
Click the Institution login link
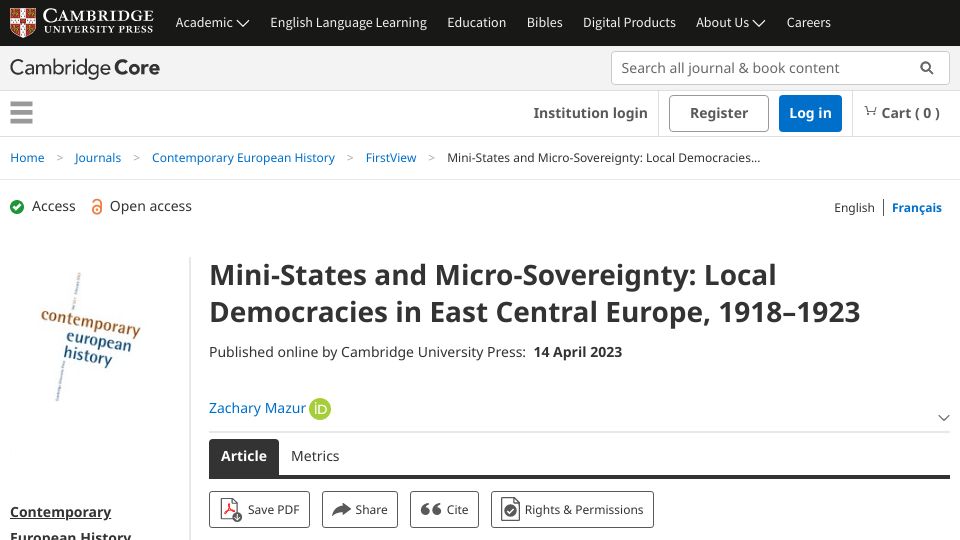[x=590, y=113]
